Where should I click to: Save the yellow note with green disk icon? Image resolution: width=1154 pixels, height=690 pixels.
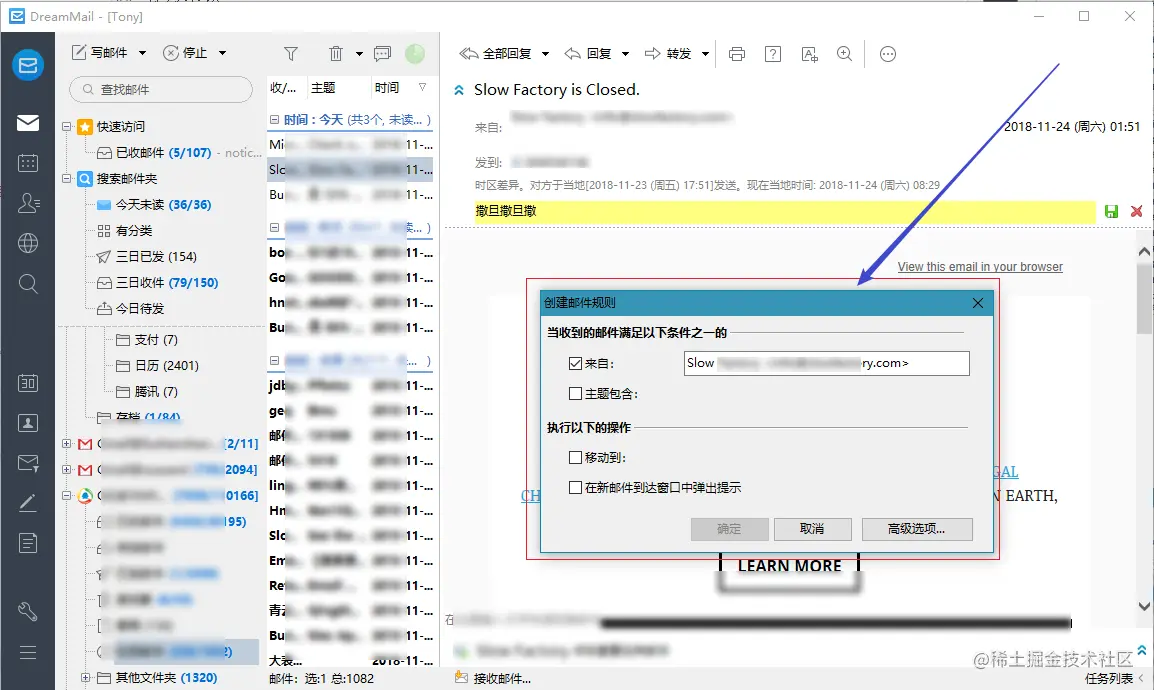(x=1111, y=211)
